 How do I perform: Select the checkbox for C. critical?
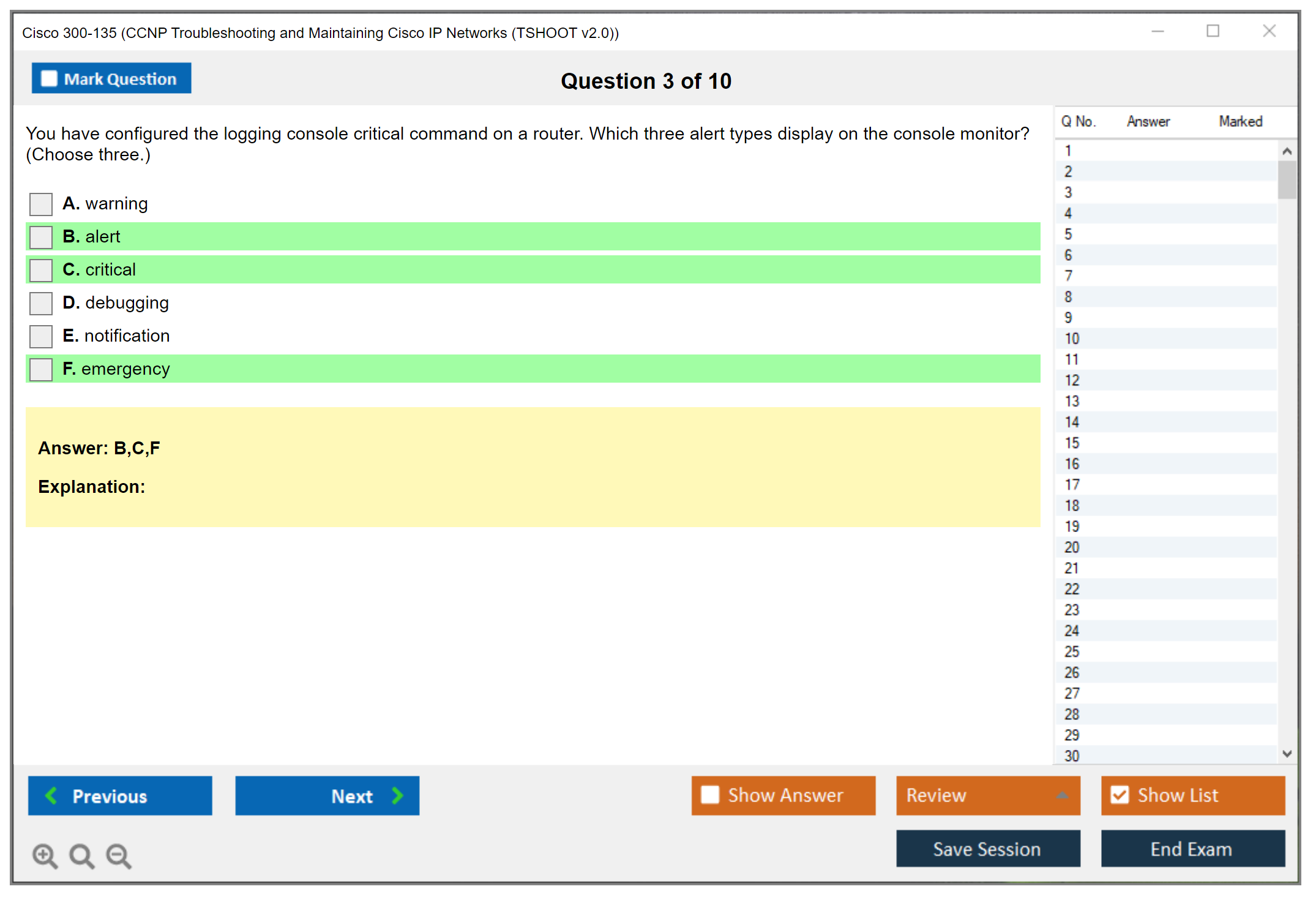click(x=41, y=270)
